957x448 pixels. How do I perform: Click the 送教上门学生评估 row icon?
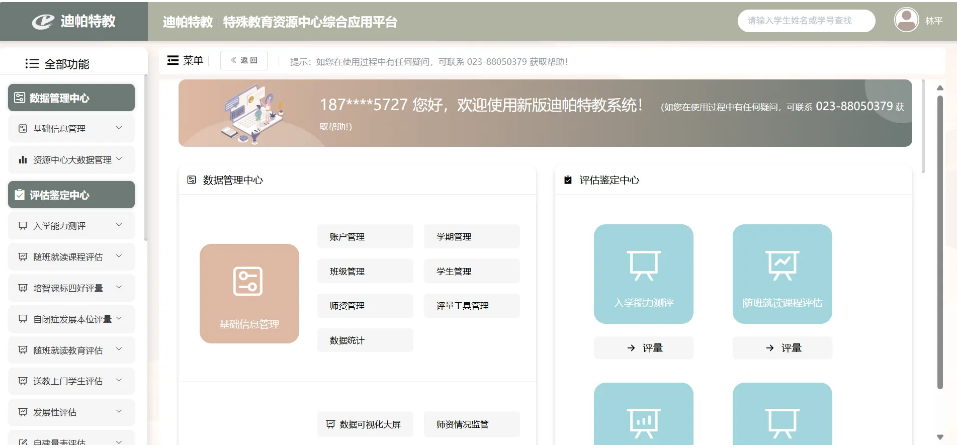coord(23,381)
